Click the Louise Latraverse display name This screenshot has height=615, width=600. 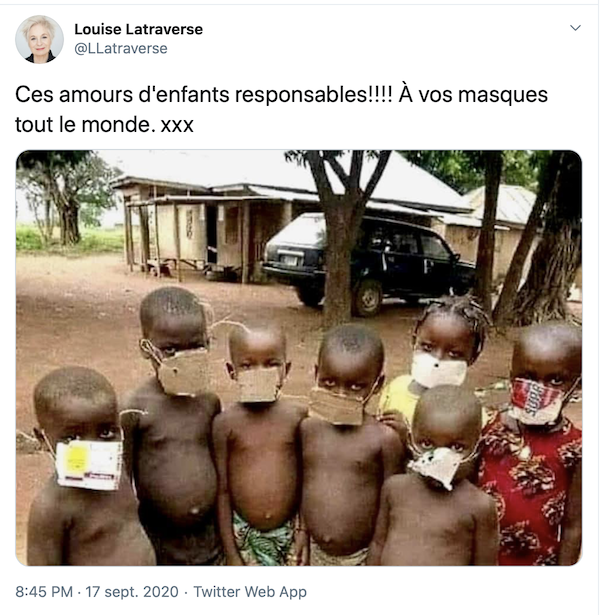point(138,29)
